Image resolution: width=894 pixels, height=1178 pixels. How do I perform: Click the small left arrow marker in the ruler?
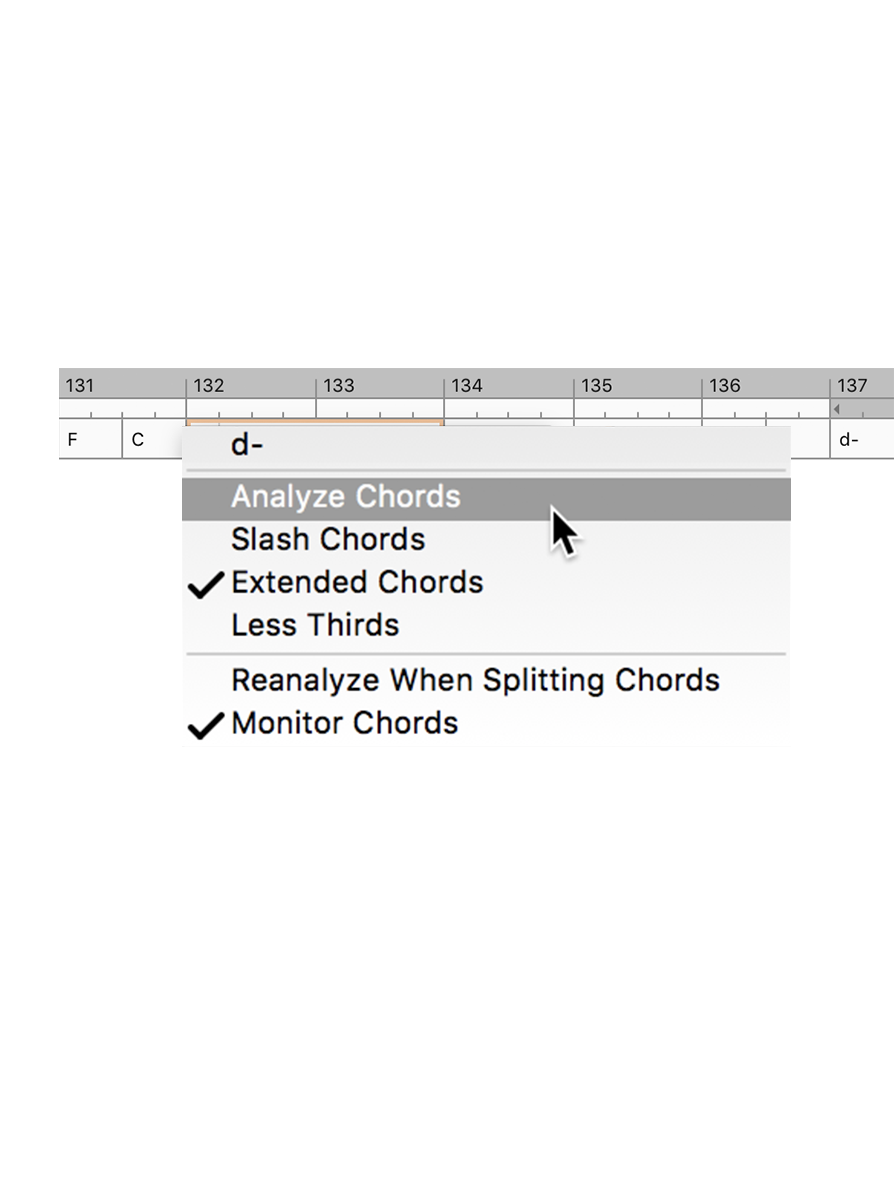click(836, 409)
